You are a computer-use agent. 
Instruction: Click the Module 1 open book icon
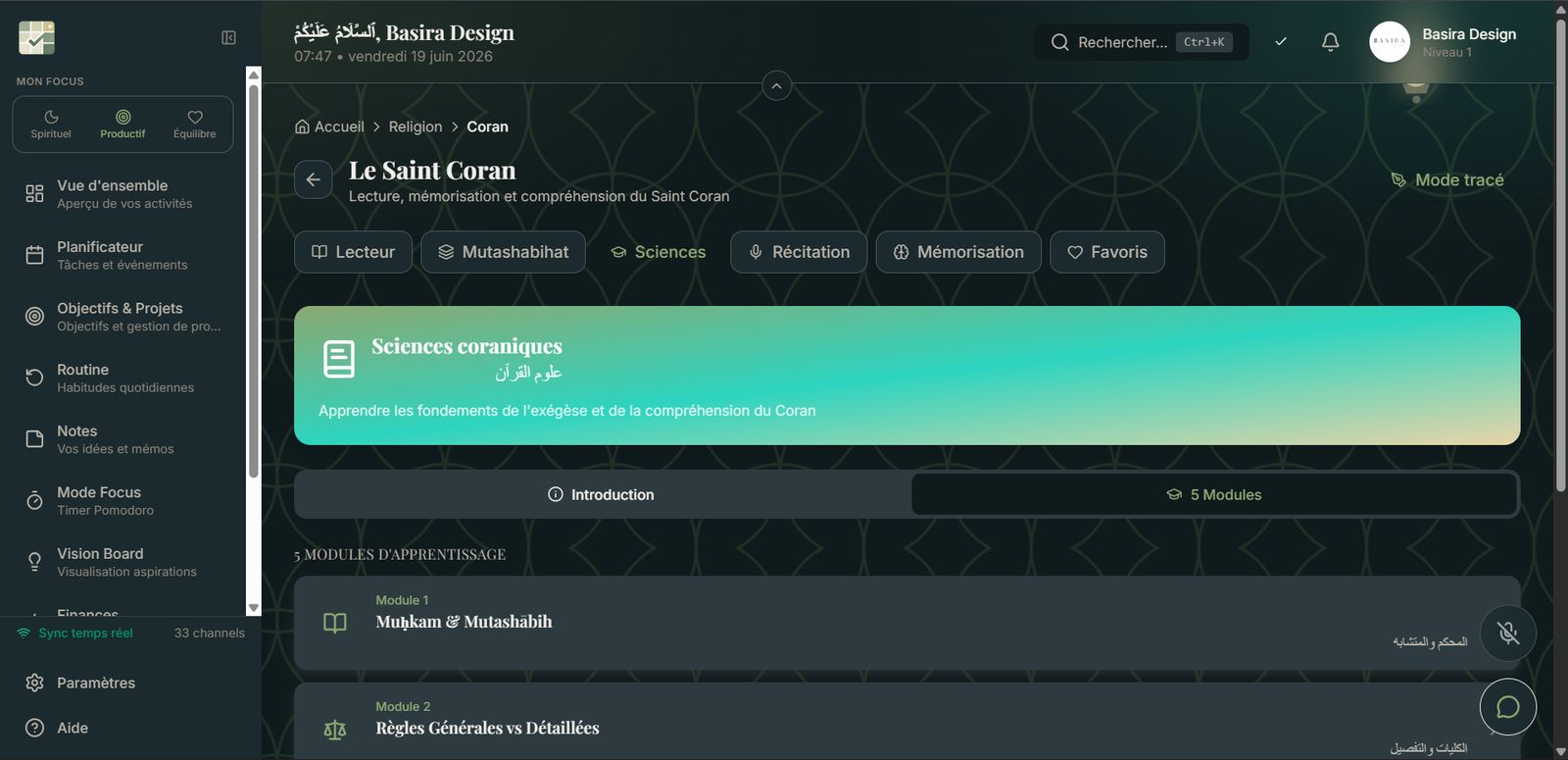pos(335,623)
